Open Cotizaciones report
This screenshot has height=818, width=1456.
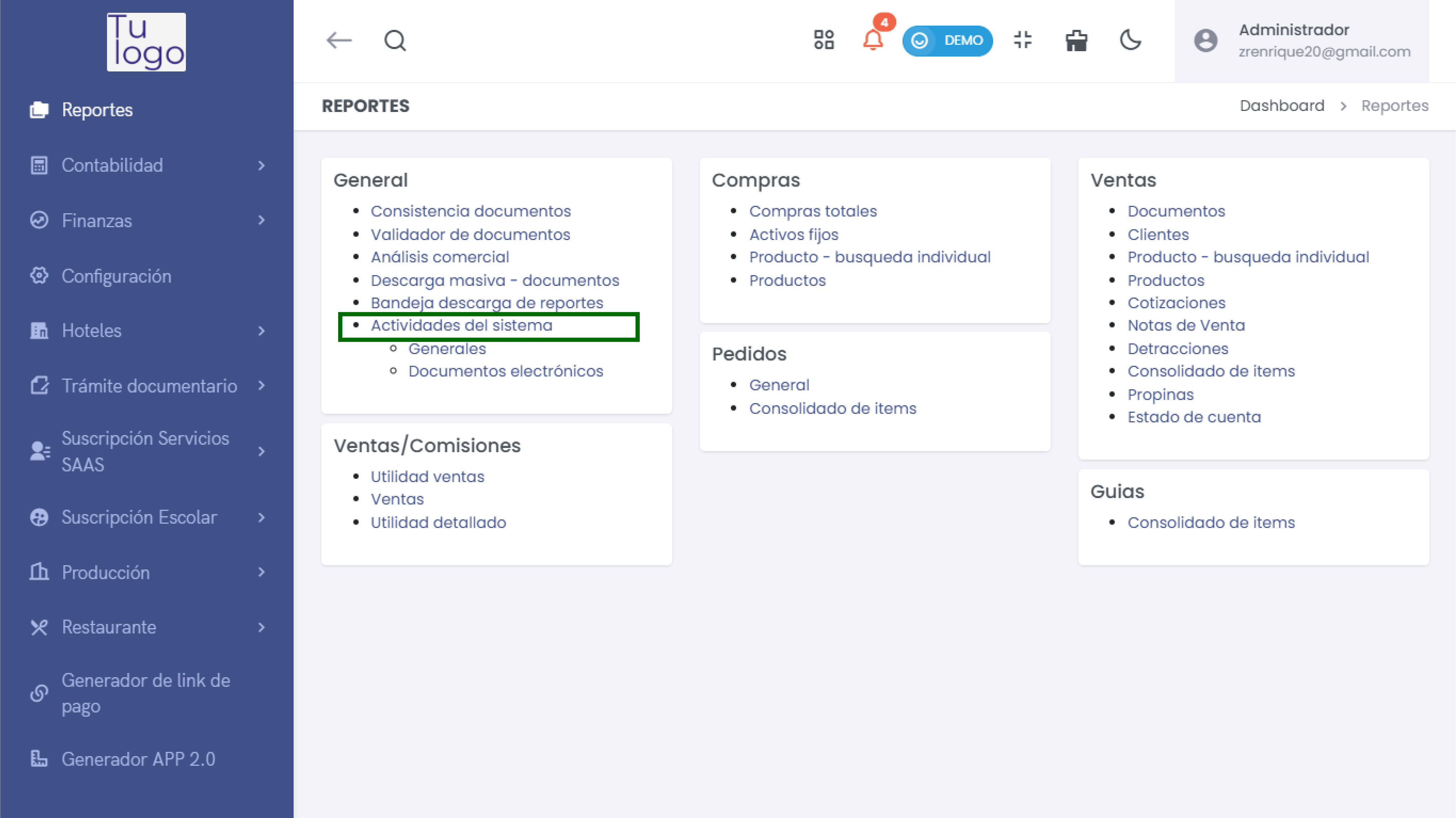click(1176, 303)
